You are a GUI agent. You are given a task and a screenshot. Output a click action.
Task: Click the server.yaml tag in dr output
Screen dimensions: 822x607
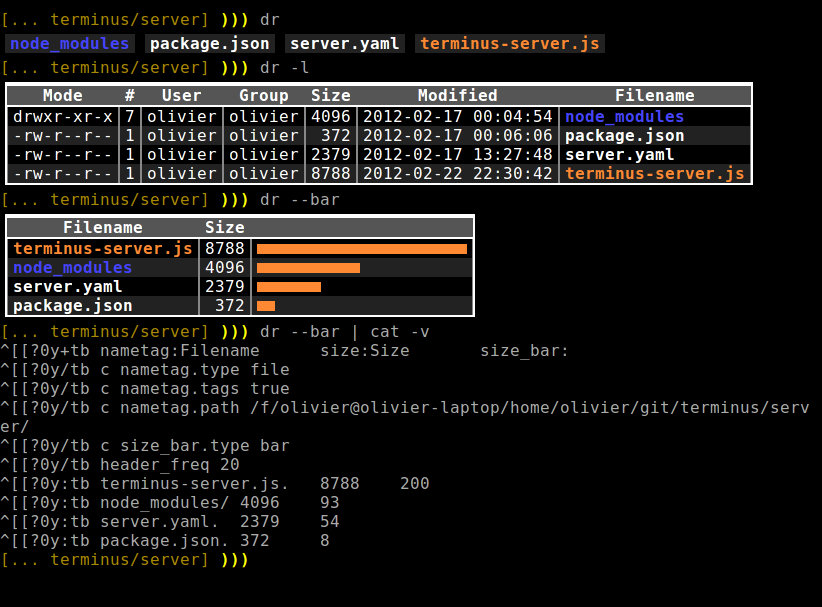[x=344, y=44]
